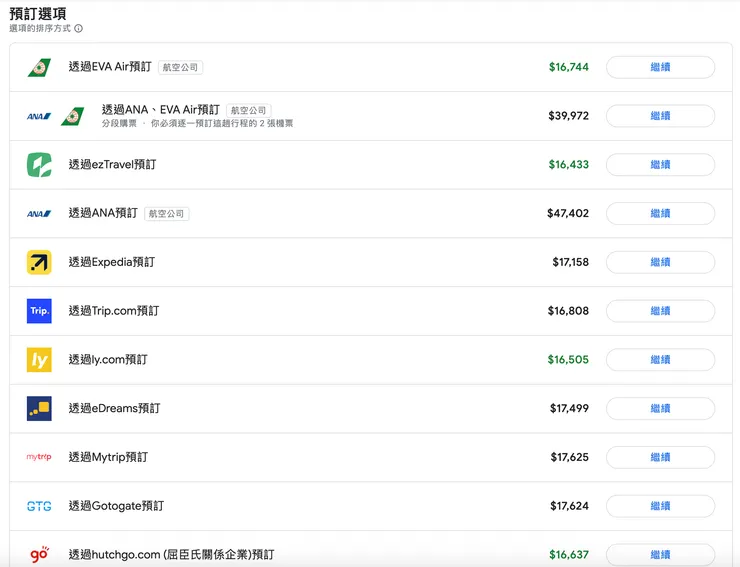Click the GTG Gotogate logo
Screen dimensions: 740x567
(39, 506)
